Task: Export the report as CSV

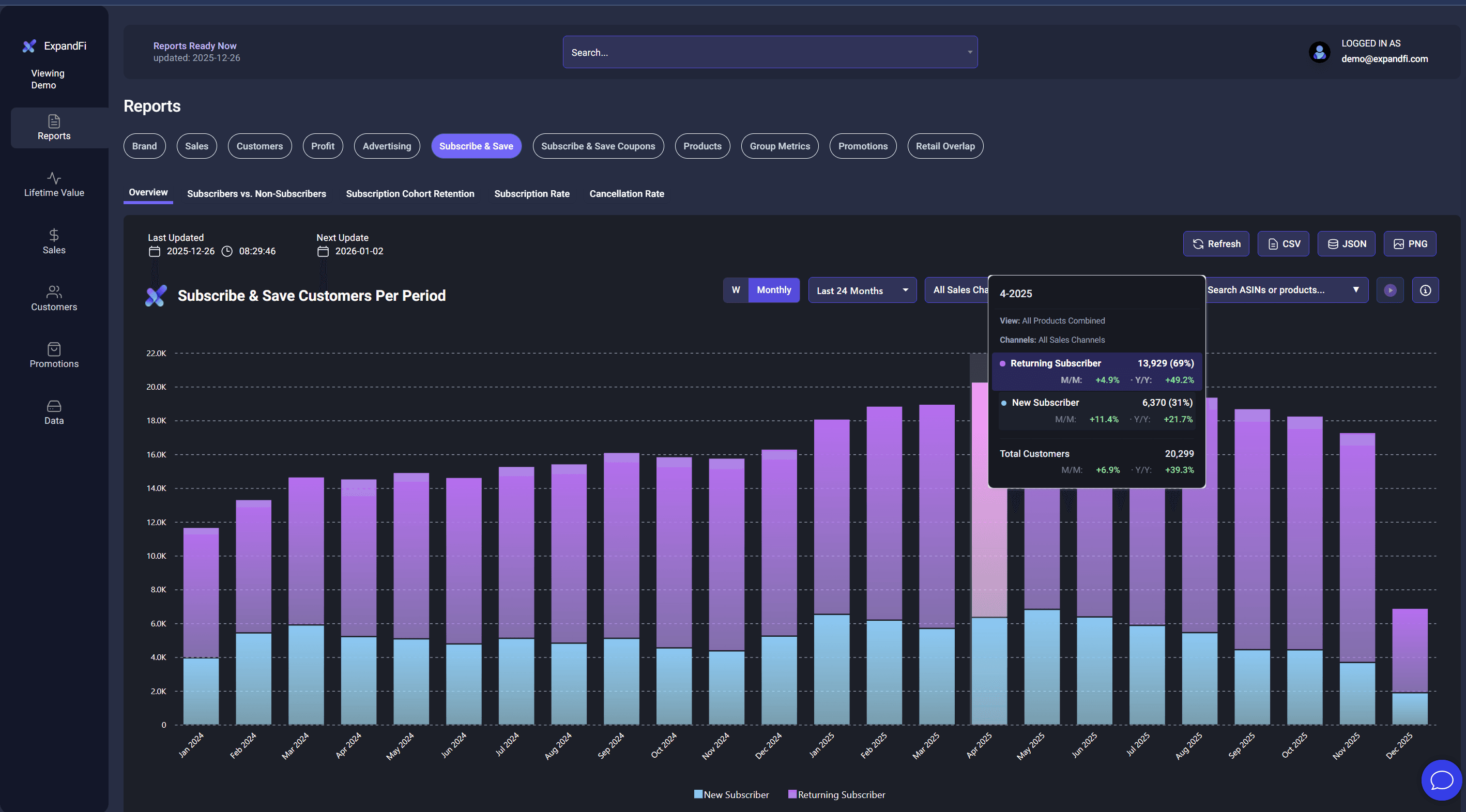Action: pos(1284,243)
